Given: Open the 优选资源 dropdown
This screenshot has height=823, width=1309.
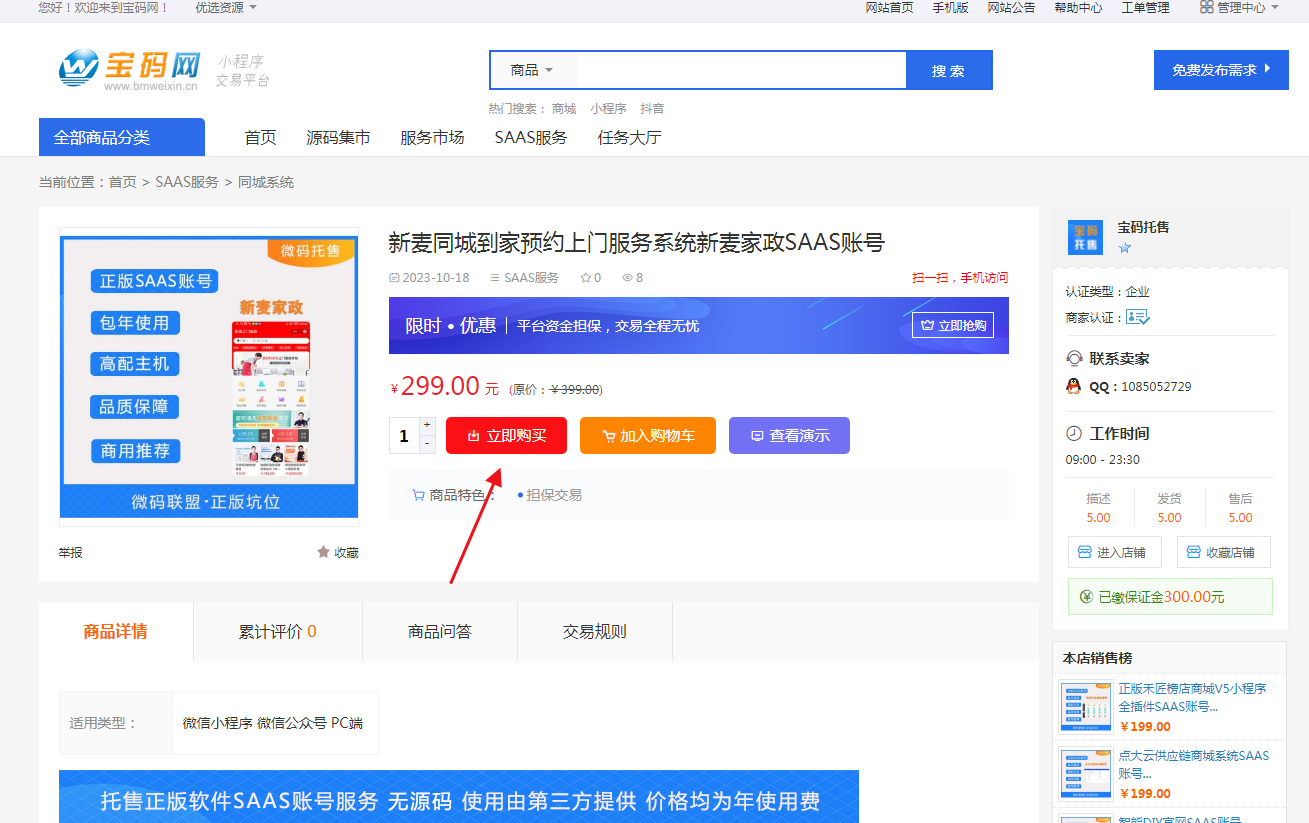Looking at the screenshot, I should 226,7.
